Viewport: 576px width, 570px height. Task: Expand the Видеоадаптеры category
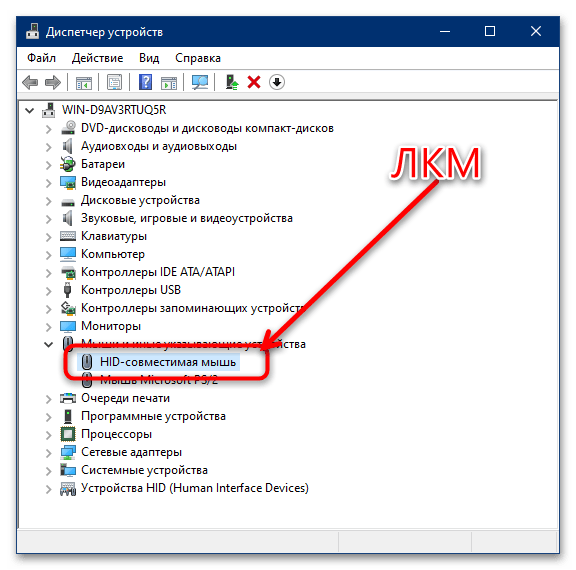point(48,183)
